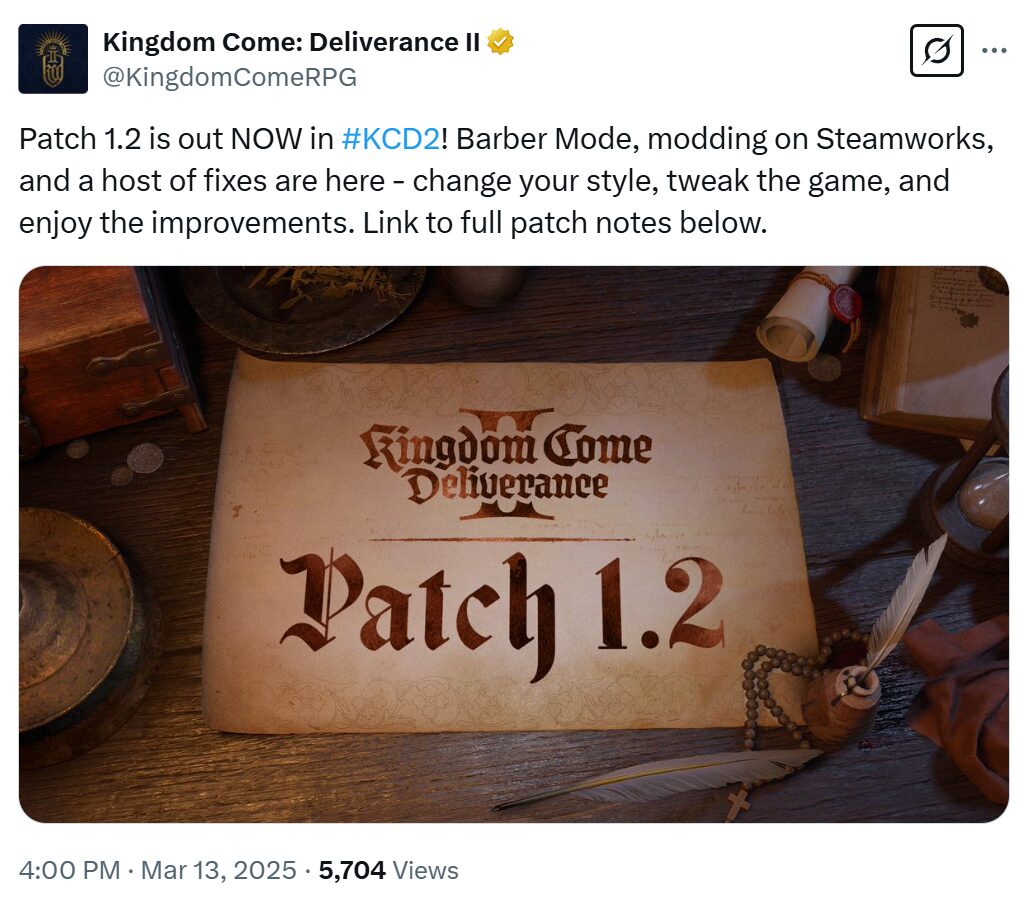Click the Grok slash icon button
This screenshot has width=1033, height=913.
click(936, 51)
